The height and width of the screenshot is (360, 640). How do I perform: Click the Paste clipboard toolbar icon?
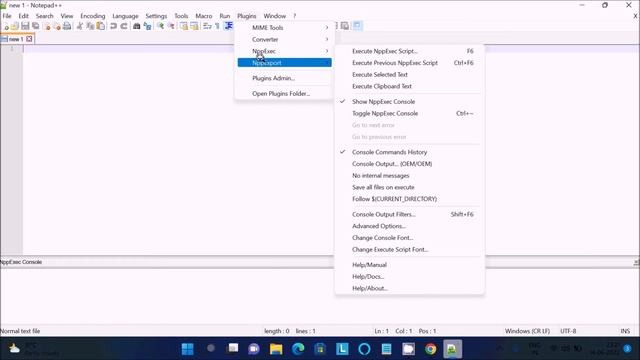click(x=100, y=27)
